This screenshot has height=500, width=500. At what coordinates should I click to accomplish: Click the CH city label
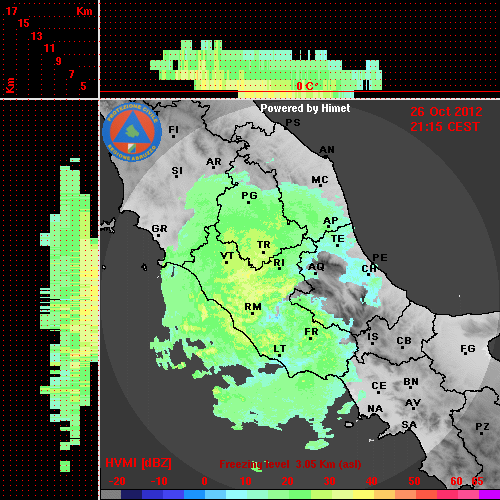369,268
